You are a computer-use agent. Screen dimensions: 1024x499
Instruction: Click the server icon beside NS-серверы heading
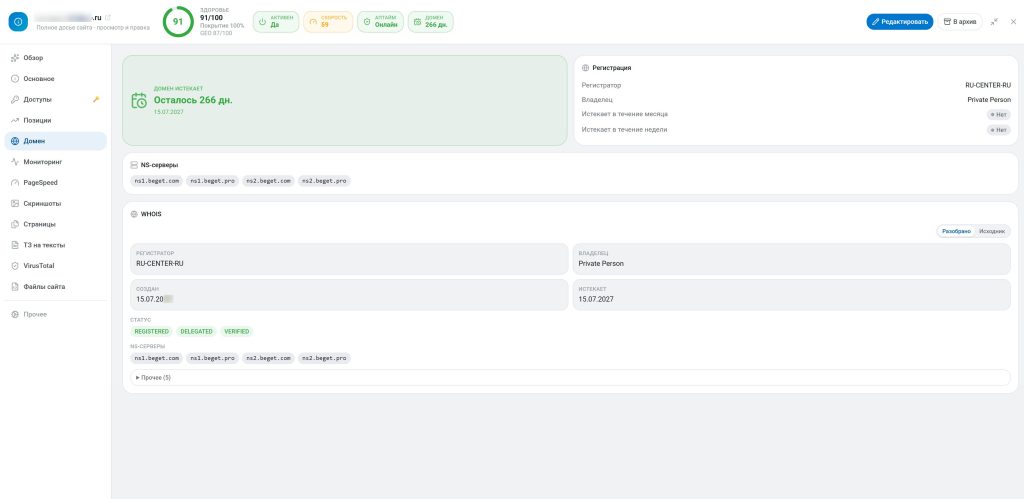pyautogui.click(x=135, y=165)
